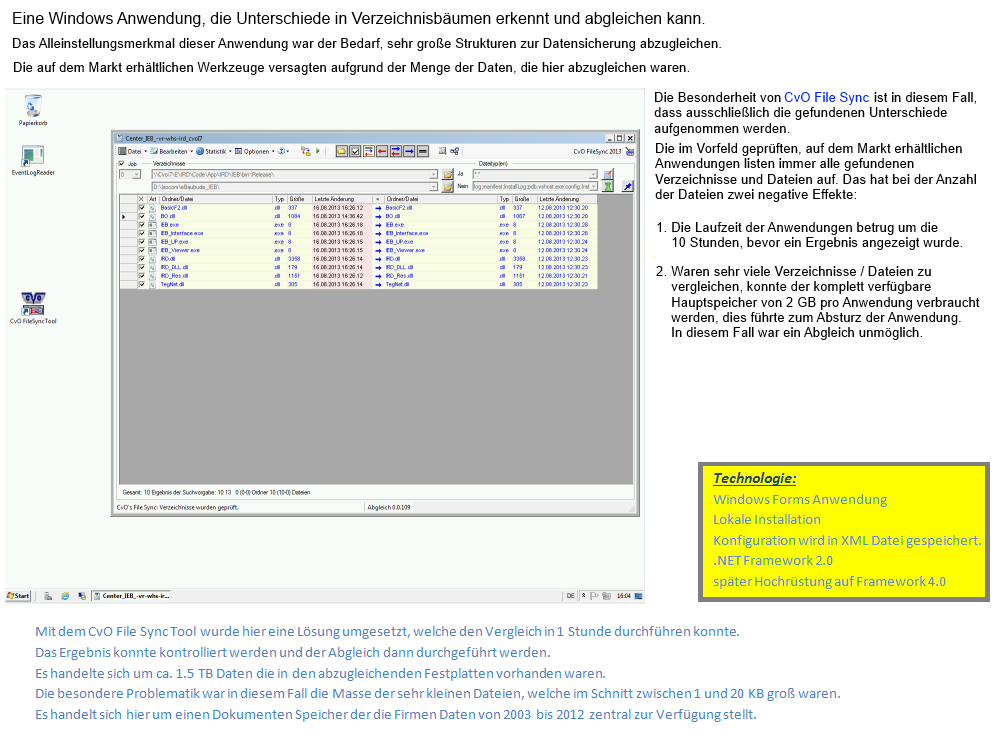Click status text Abgleich 0.0.109
The height and width of the screenshot is (750, 1000).
(389, 508)
